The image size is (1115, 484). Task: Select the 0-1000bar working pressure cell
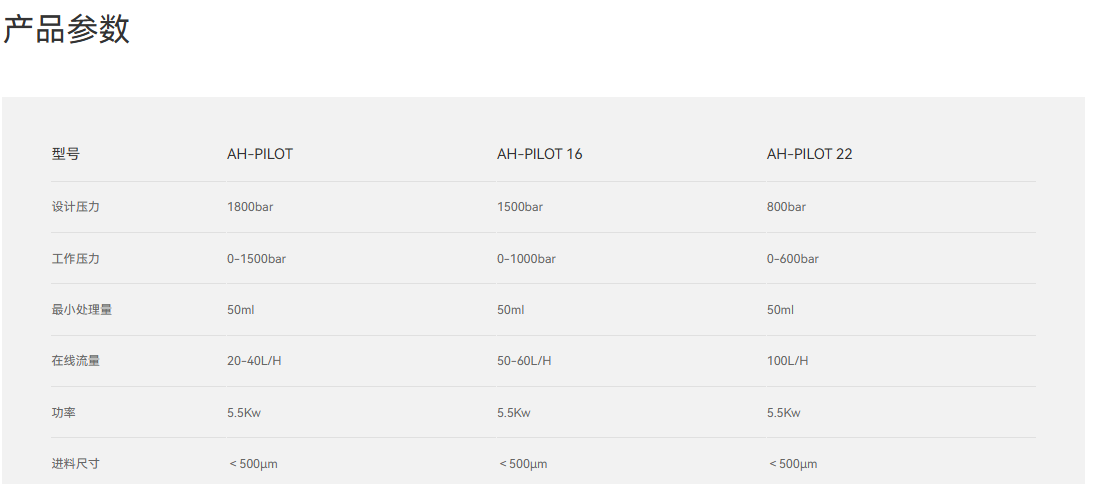526,259
